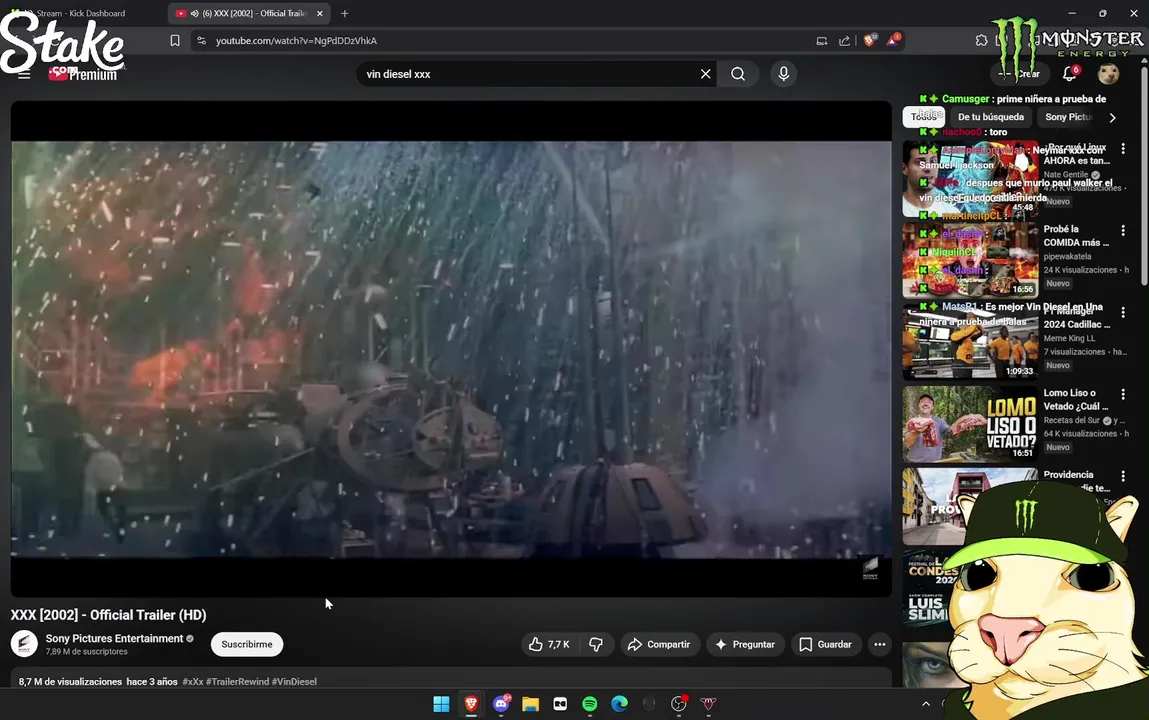Click the #TrailerRewind hashtag
1149x720 pixels.
237,682
